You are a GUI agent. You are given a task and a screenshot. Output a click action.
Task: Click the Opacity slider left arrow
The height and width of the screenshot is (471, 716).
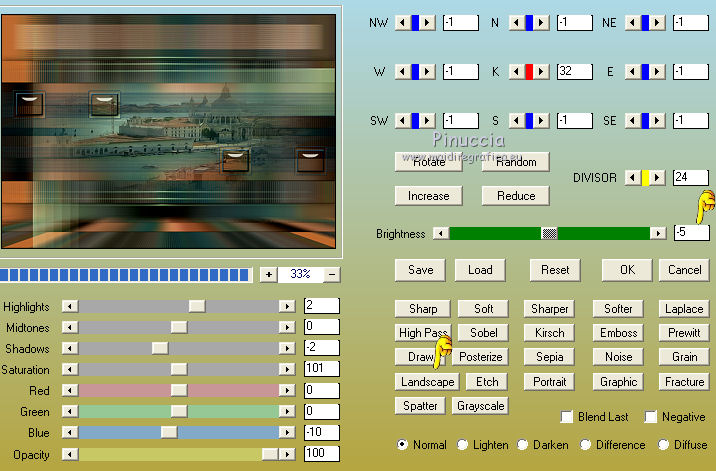[70, 454]
